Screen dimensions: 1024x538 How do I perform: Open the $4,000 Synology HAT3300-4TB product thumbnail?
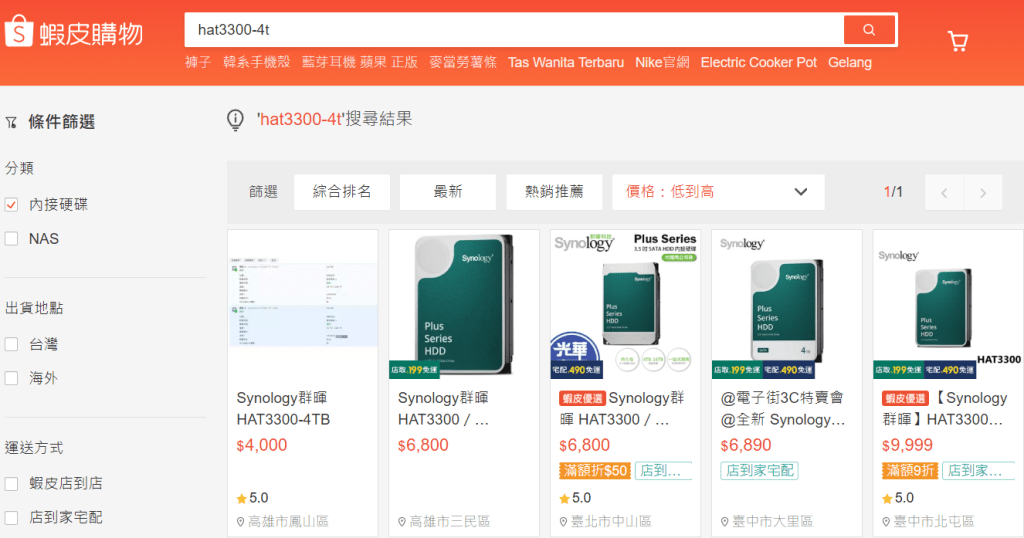point(303,303)
